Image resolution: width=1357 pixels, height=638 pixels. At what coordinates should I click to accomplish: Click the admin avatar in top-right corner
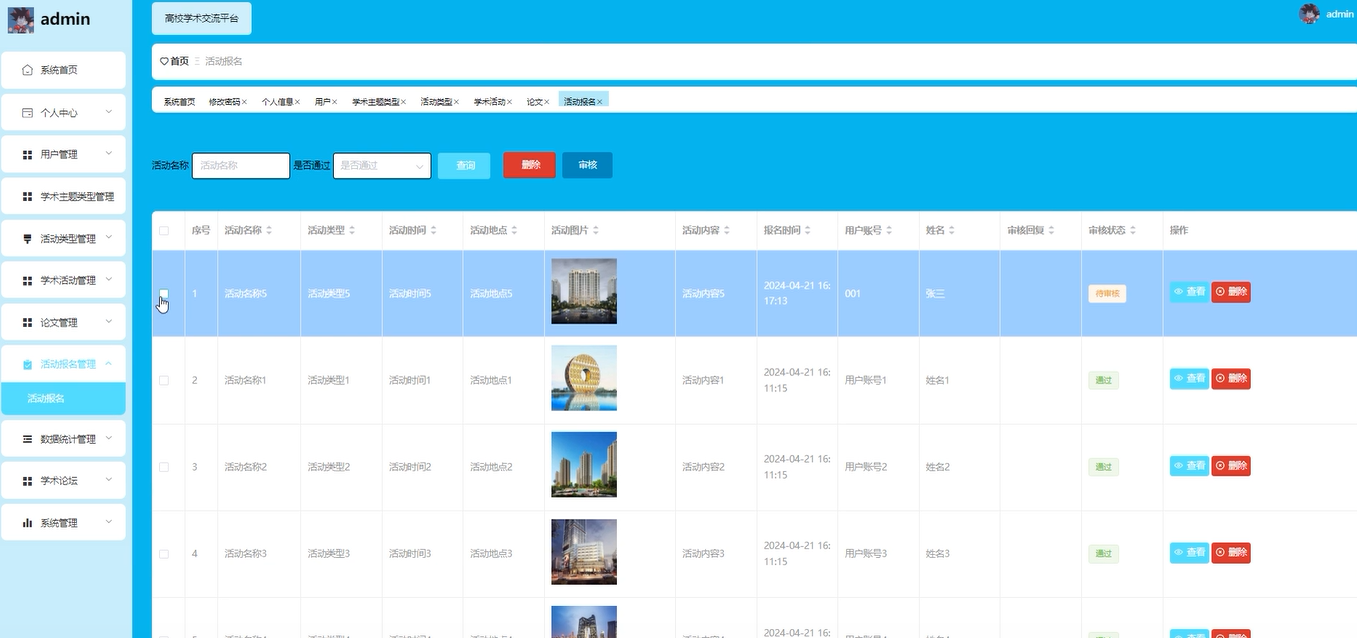pos(1309,14)
